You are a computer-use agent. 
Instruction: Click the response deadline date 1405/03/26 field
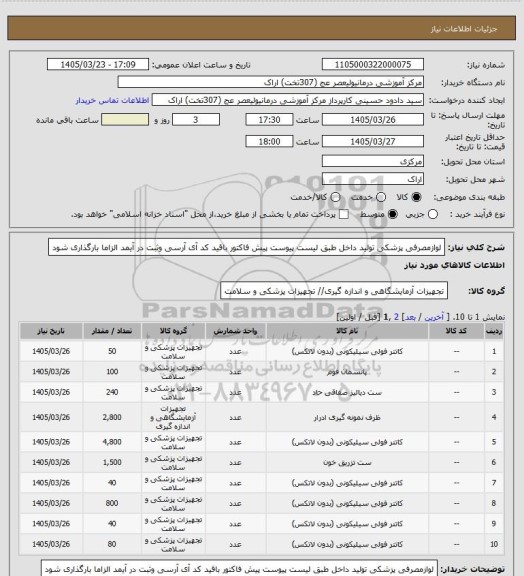pyautogui.click(x=373, y=120)
